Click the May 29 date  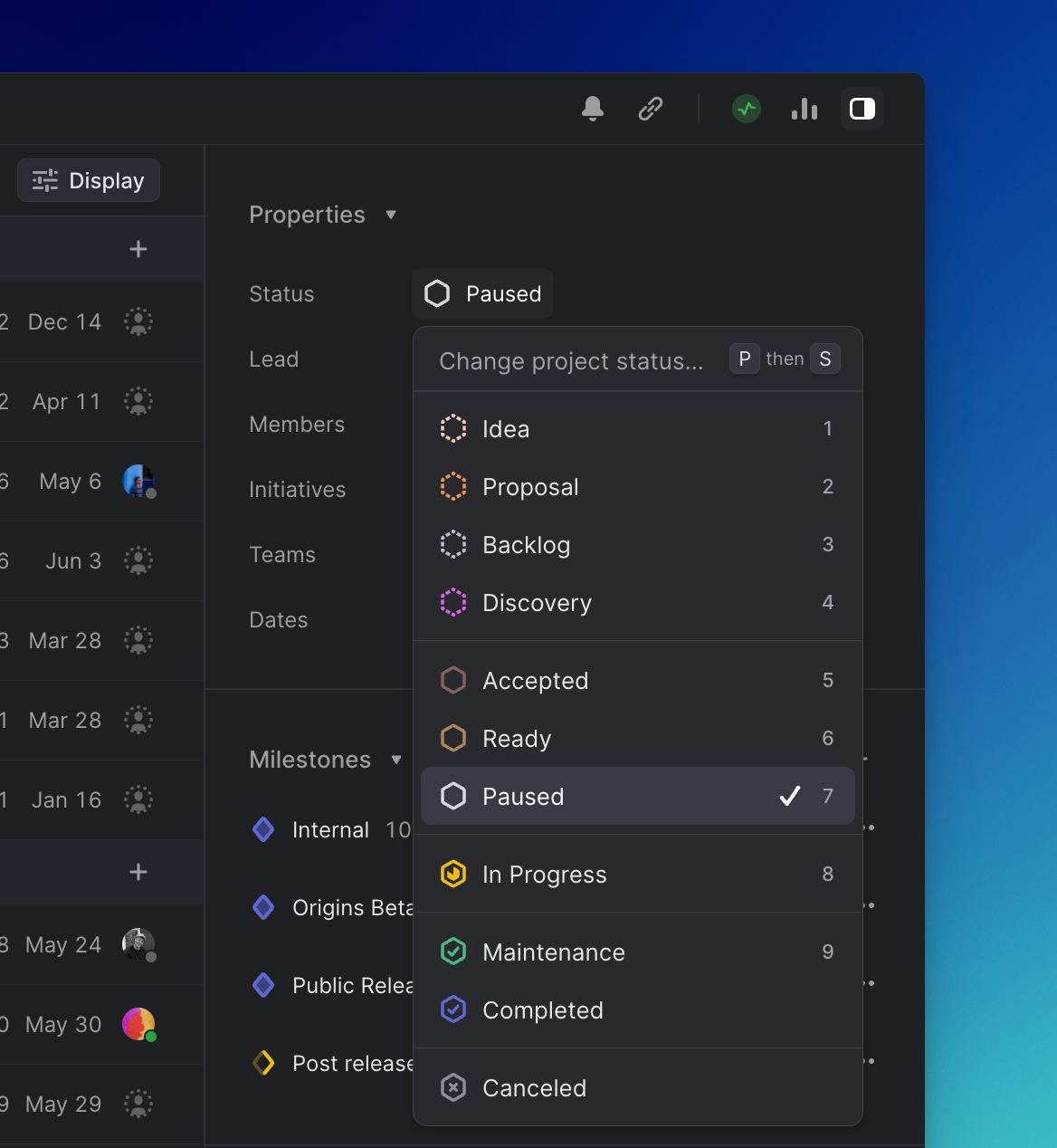pyautogui.click(x=63, y=1104)
